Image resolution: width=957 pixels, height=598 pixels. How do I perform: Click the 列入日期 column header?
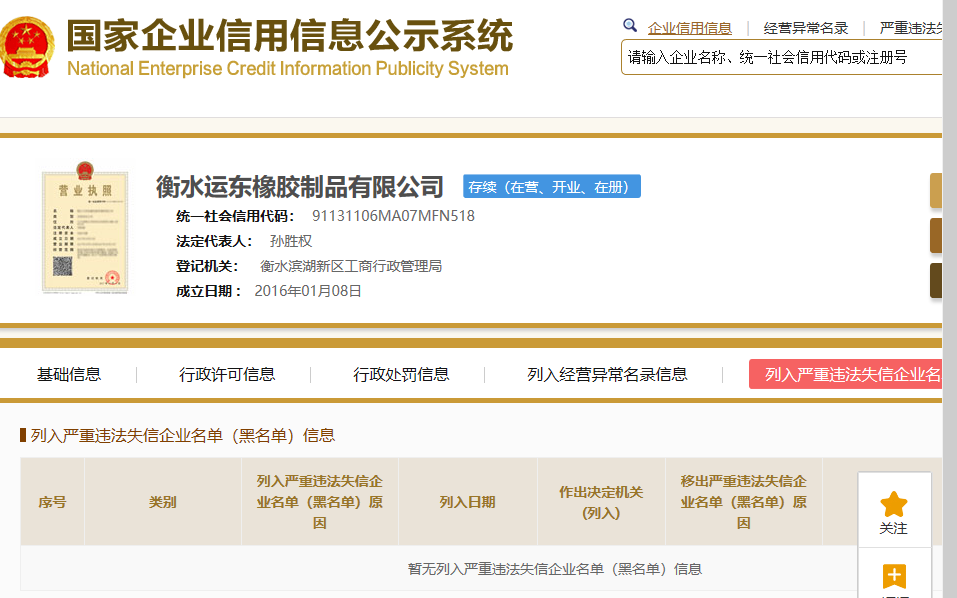tap(468, 502)
